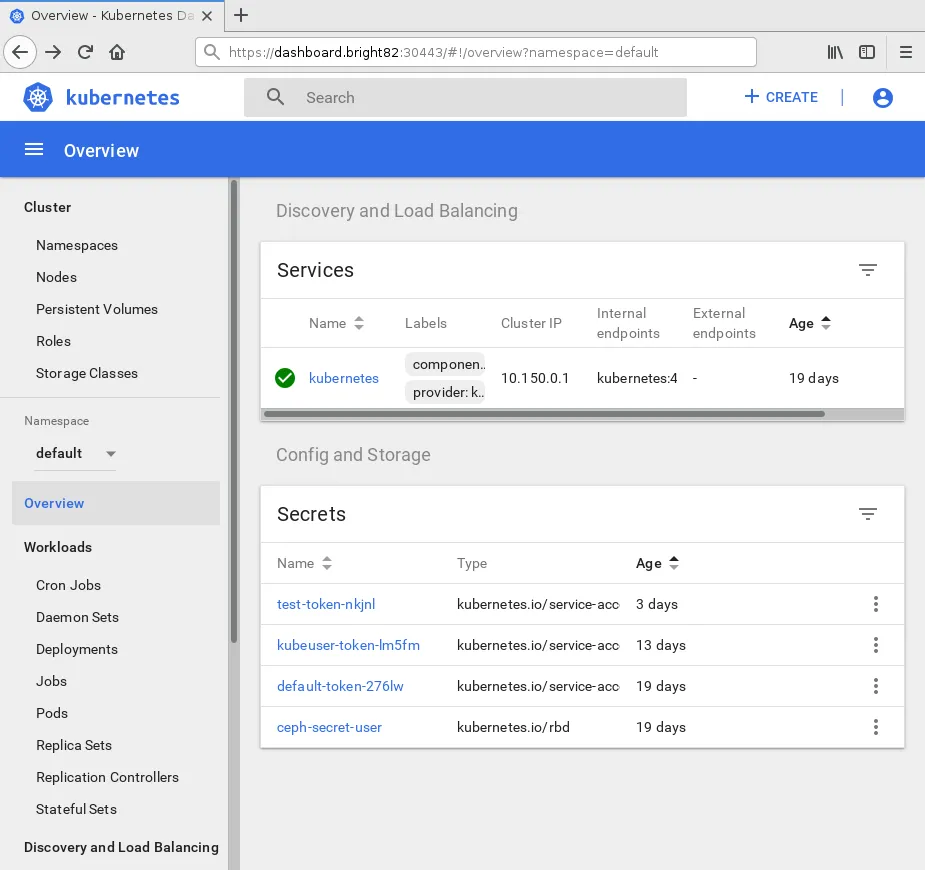The image size is (925, 870).
Task: Sort Services by Age column arrows
Action: coord(826,323)
